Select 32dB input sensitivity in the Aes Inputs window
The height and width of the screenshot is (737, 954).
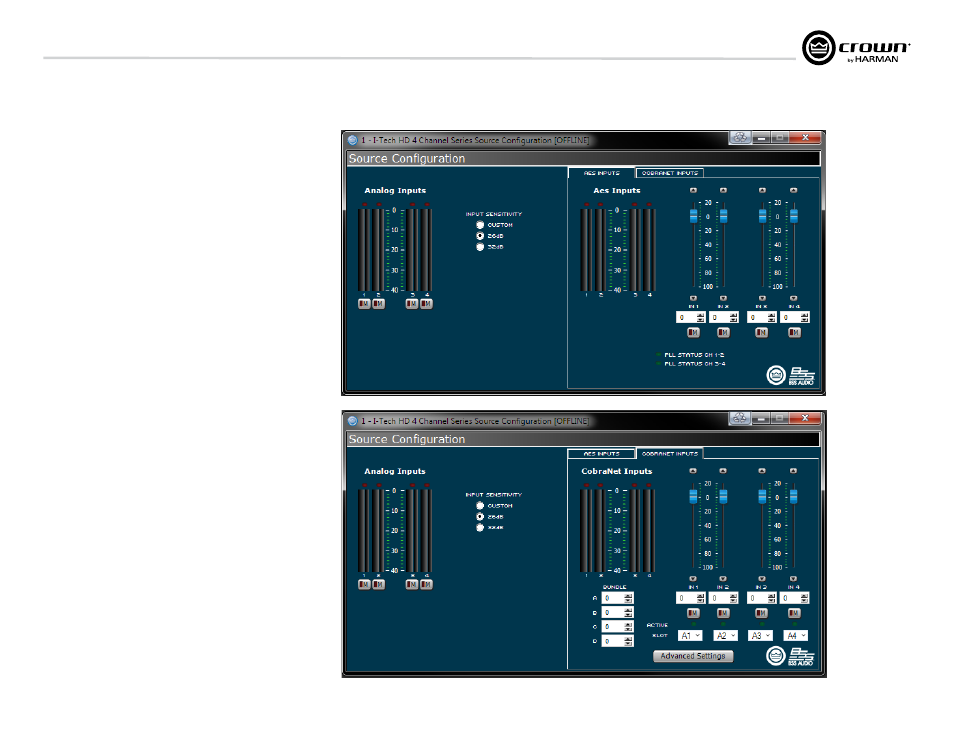(x=480, y=247)
